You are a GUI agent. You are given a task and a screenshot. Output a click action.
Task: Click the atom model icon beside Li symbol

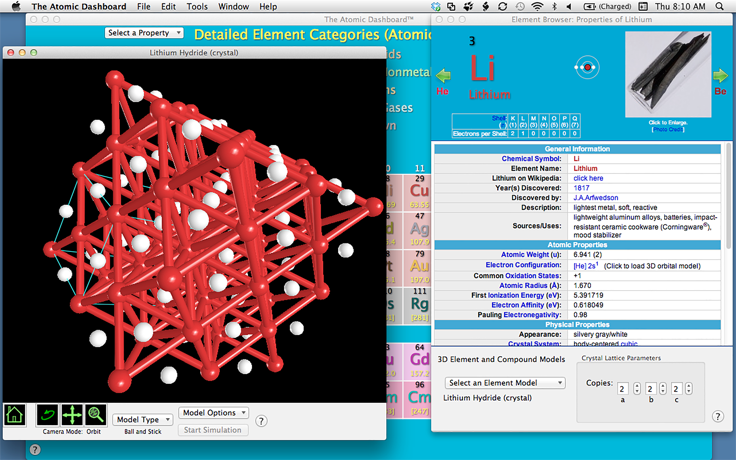pyautogui.click(x=587, y=67)
